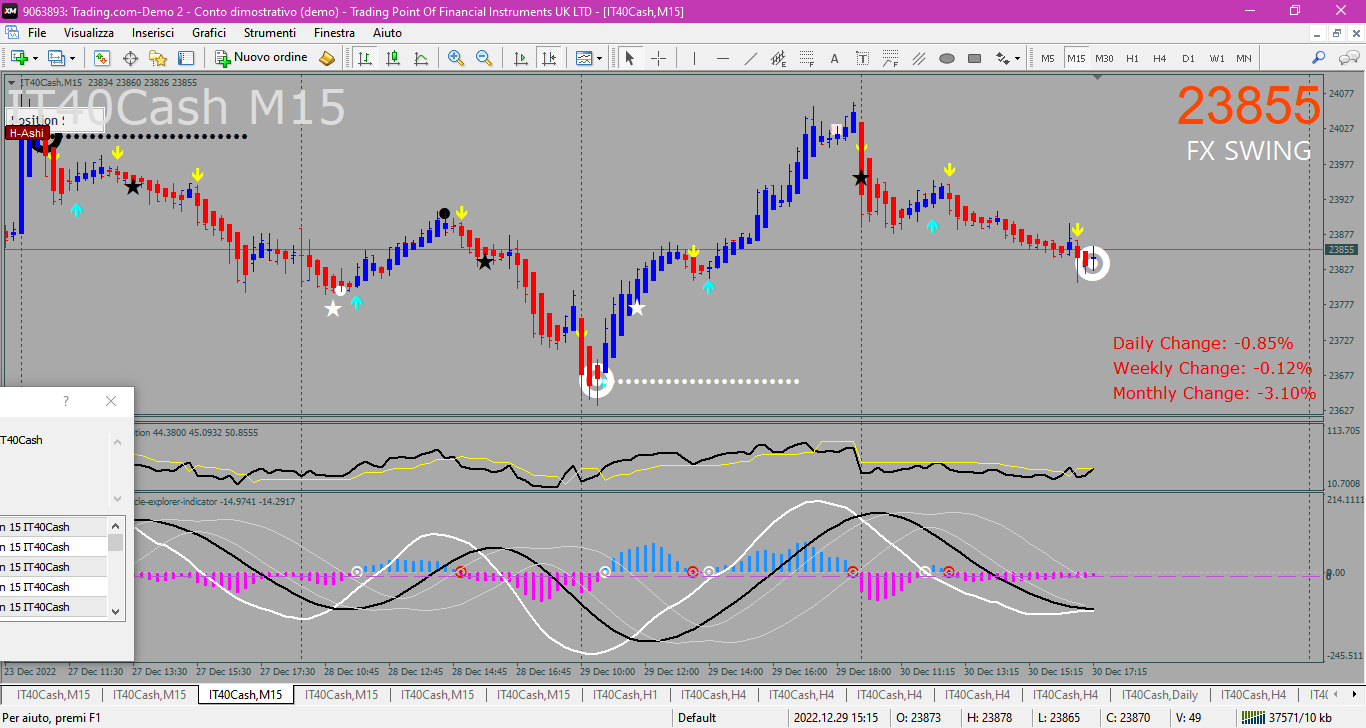Image resolution: width=1366 pixels, height=728 pixels.
Task: Select the Andrews pitchfork tool
Action: coord(918,58)
